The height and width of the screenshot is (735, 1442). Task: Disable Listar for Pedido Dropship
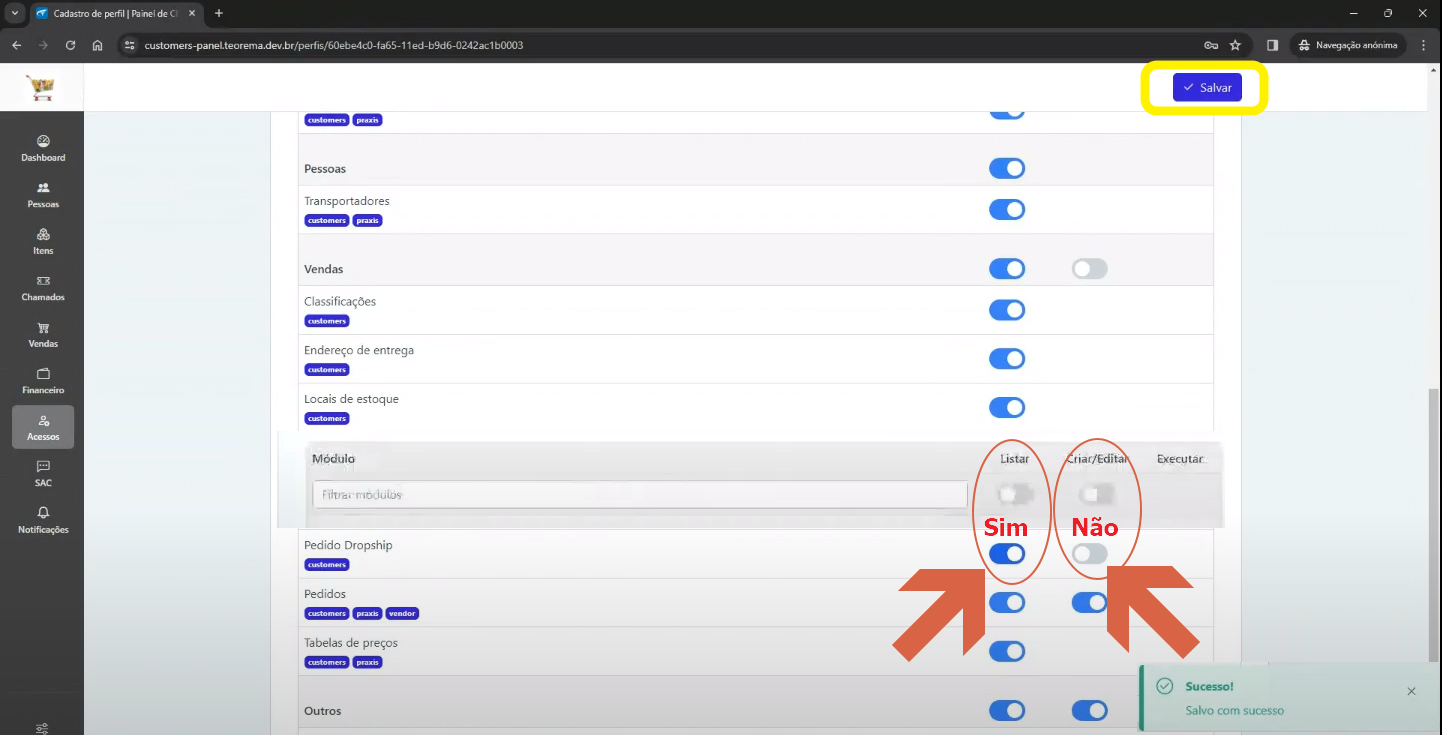[1007, 553]
